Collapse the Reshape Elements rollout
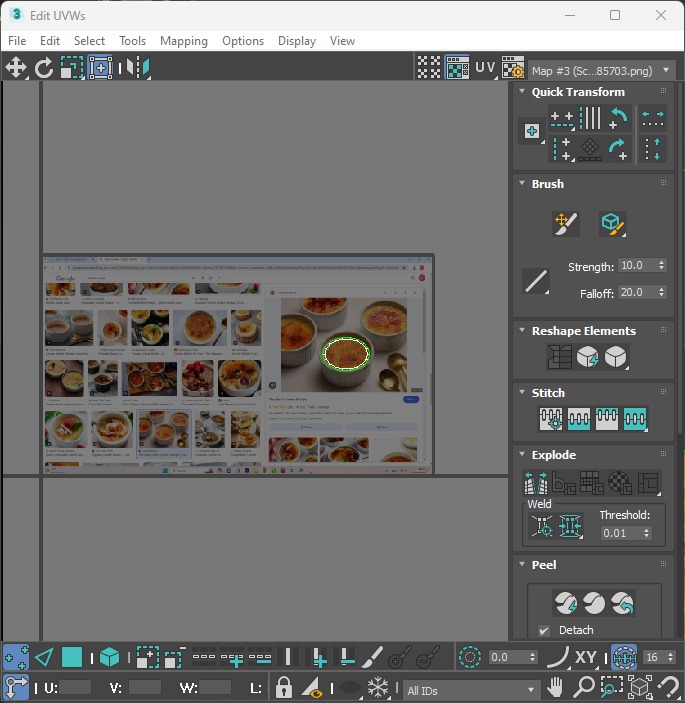This screenshot has height=703, width=685. 522,330
